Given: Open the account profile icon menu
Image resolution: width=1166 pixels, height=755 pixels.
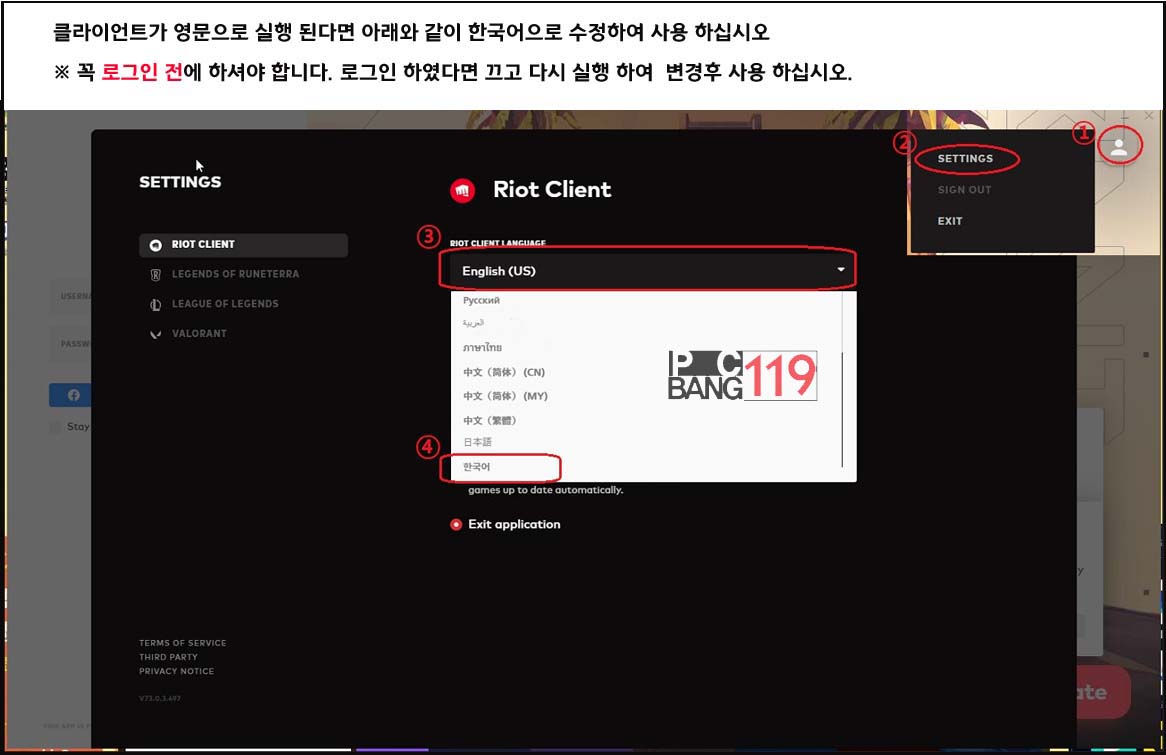Looking at the screenshot, I should (x=1118, y=147).
